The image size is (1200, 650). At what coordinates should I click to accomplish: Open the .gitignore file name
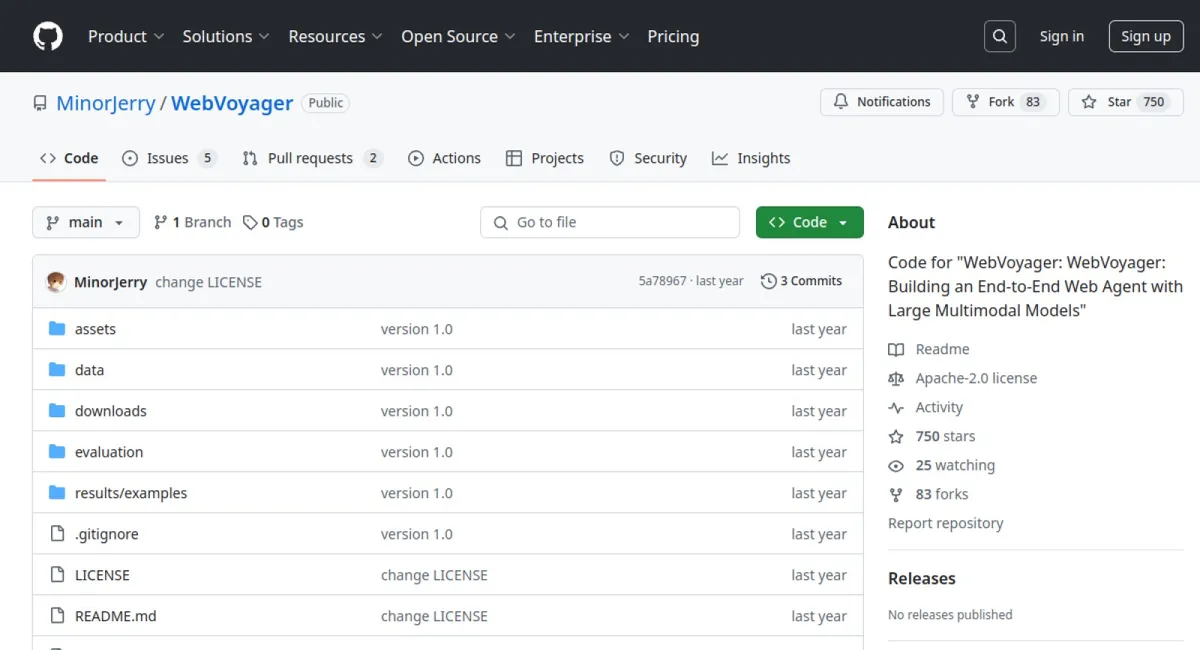pyautogui.click(x=107, y=534)
